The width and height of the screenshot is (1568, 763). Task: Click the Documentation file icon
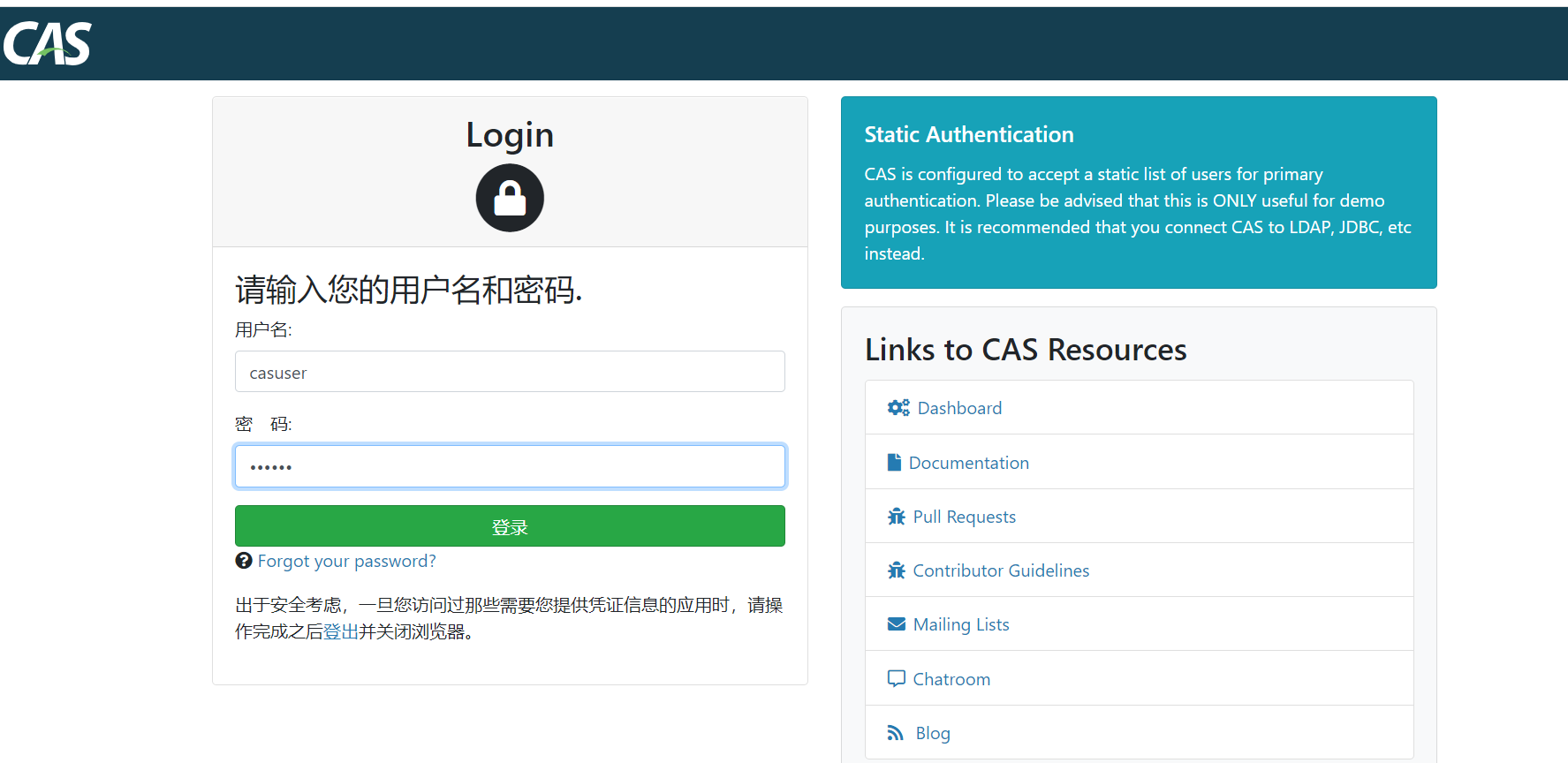pos(894,463)
